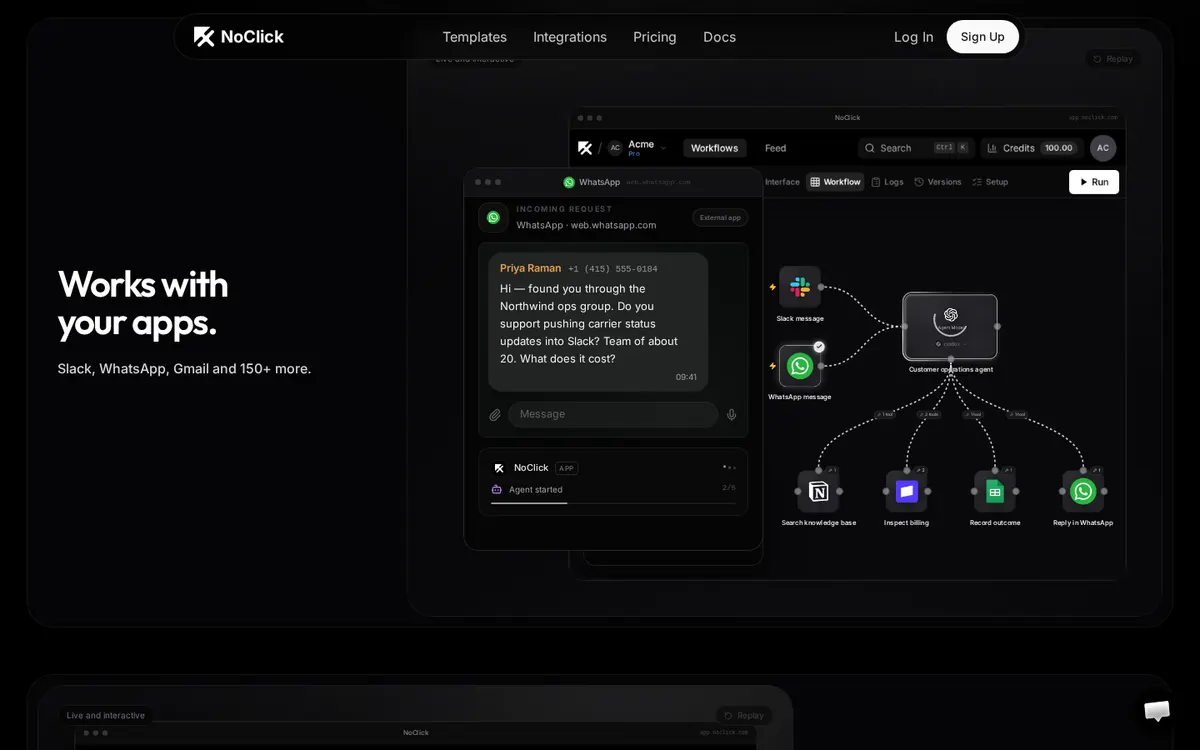The width and height of the screenshot is (1200, 750).
Task: Click the Agent started progress bar
Action: coord(613,503)
